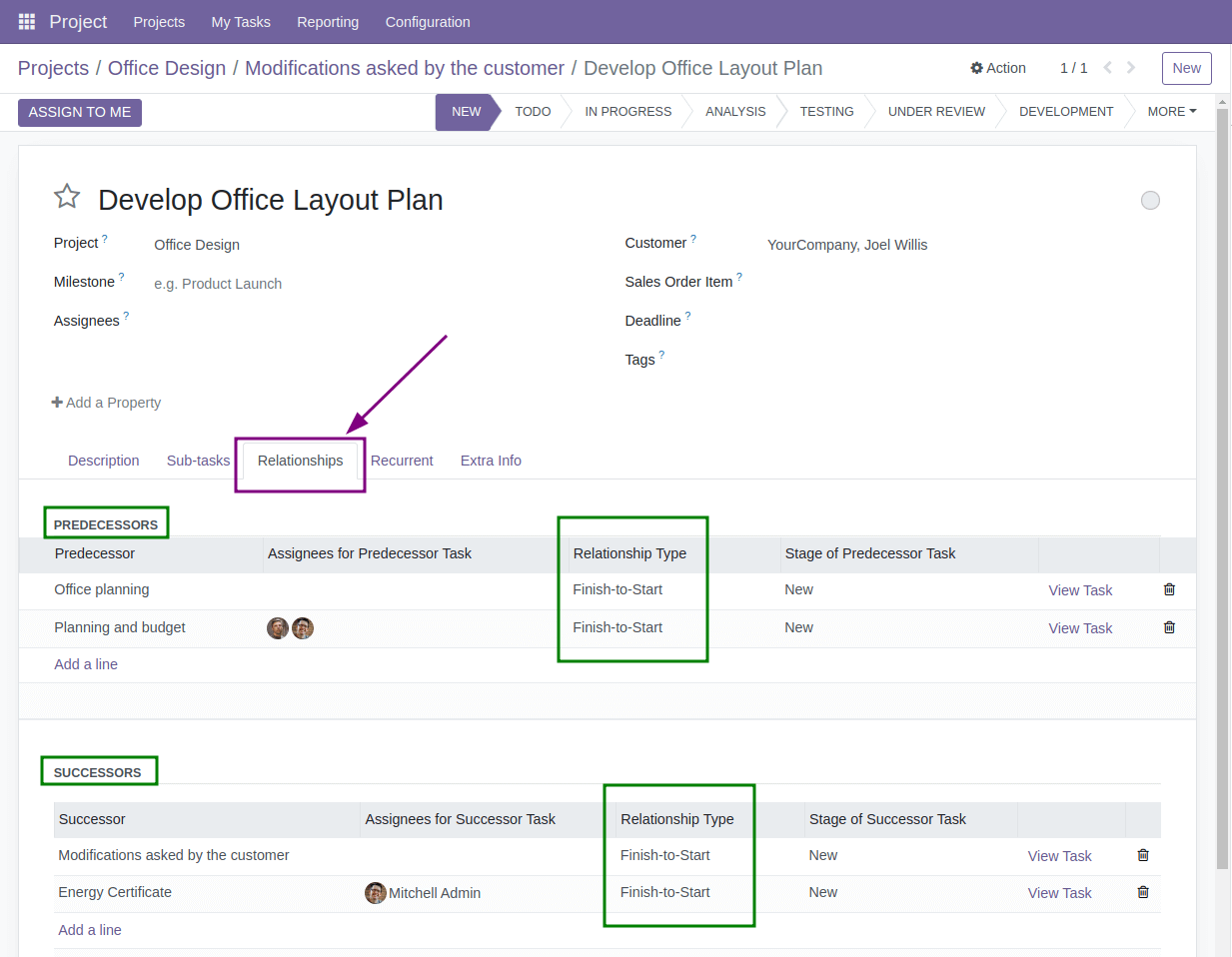Remove Energy Certificate row using trash icon
Image resolution: width=1232 pixels, height=957 pixels.
[x=1143, y=892]
